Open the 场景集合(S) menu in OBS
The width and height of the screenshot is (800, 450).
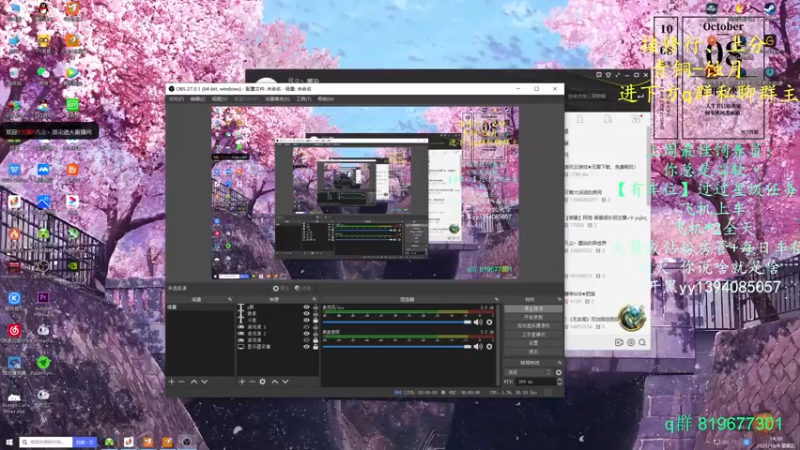point(278,99)
